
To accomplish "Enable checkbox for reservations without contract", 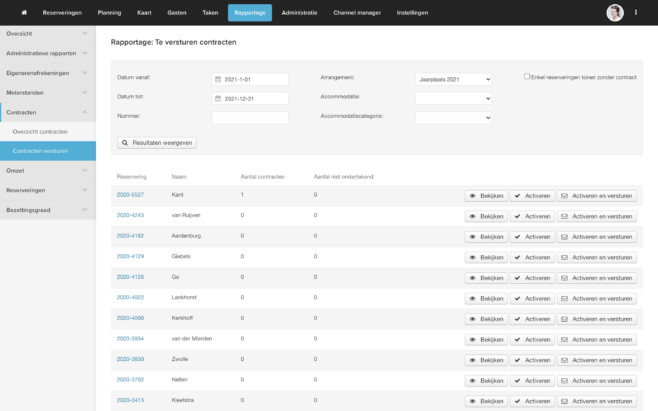I will (x=527, y=76).
